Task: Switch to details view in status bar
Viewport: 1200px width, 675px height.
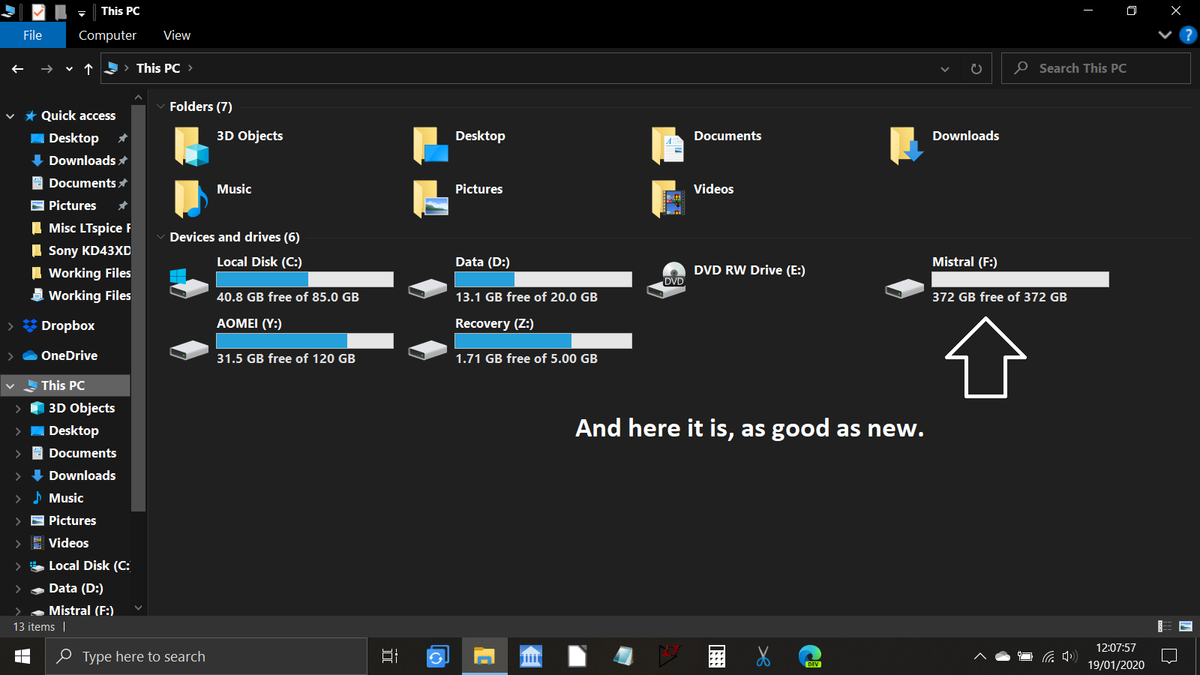Action: pos(1165,627)
